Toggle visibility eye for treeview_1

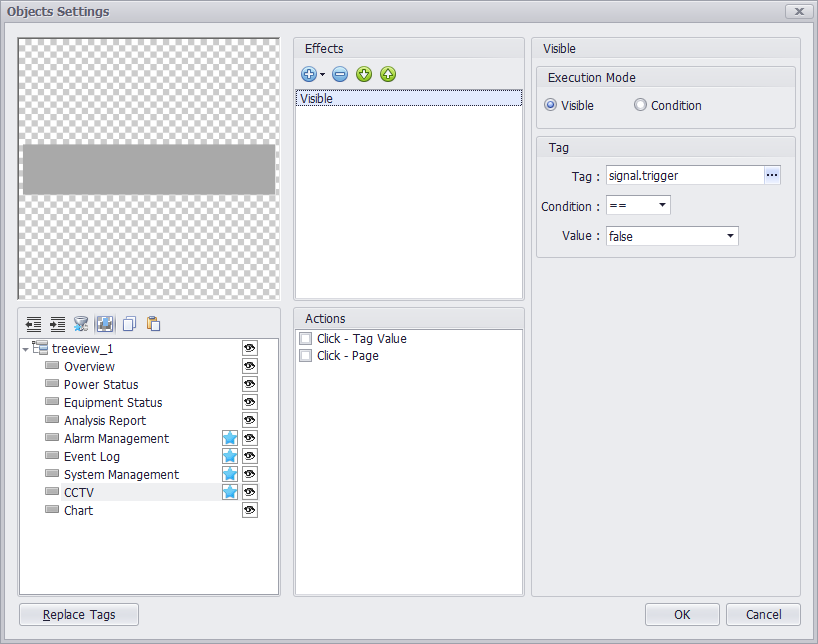pyautogui.click(x=250, y=348)
